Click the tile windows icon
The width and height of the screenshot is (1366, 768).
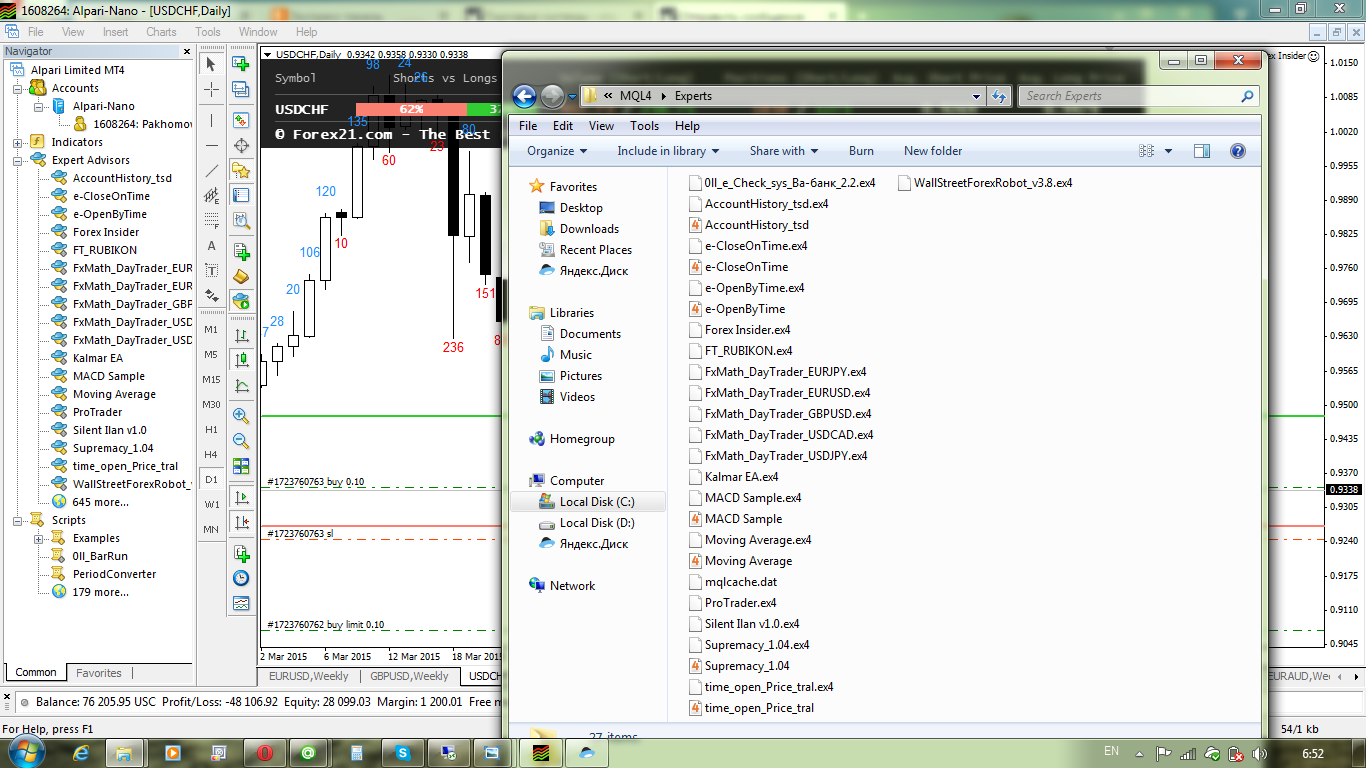[x=241, y=466]
